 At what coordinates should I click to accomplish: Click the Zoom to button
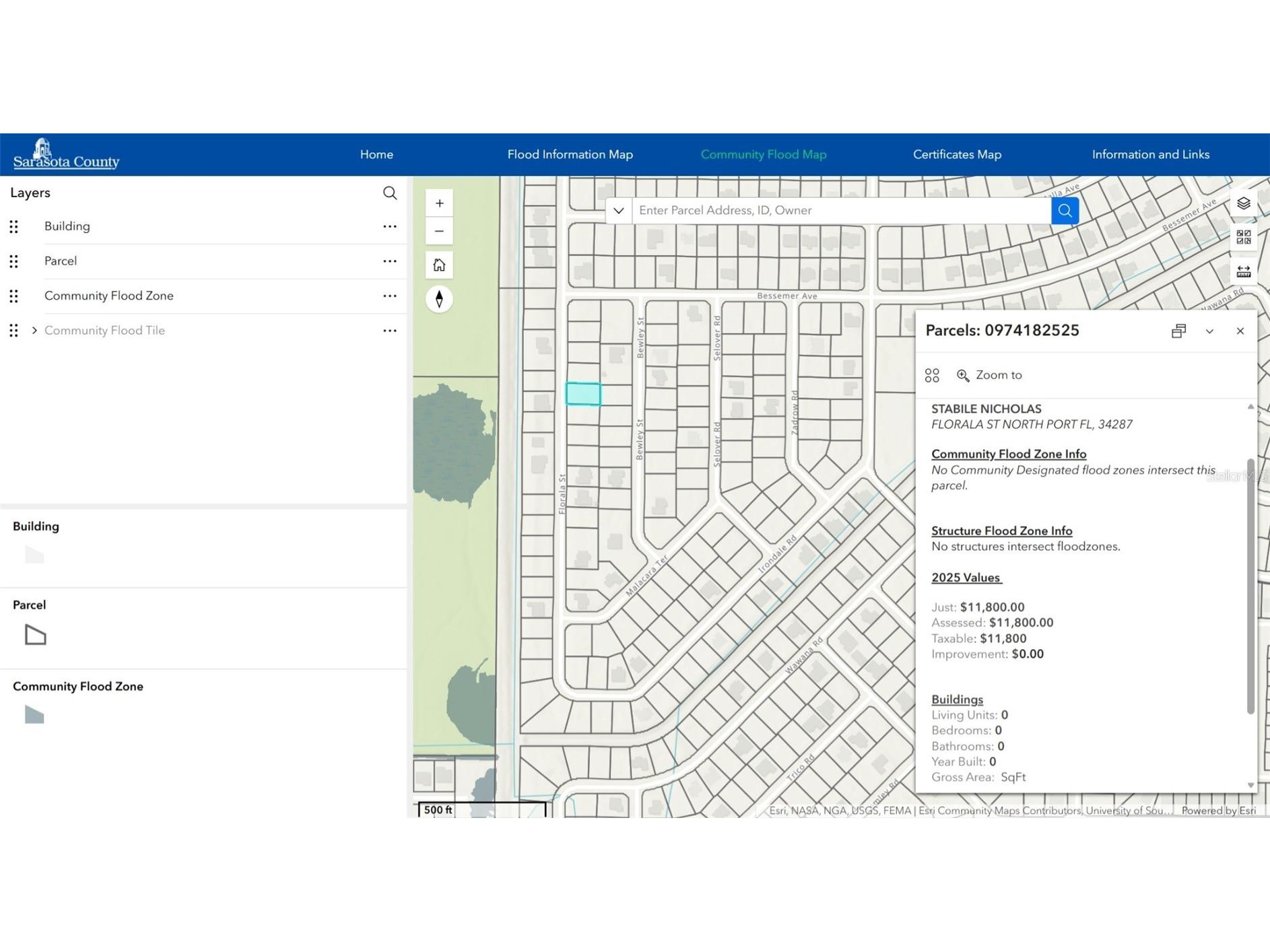989,375
